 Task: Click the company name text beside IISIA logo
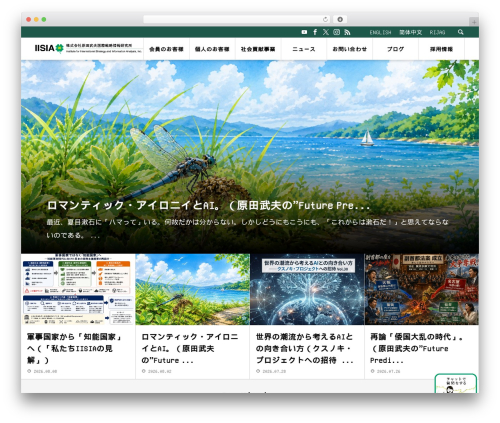click(103, 48)
